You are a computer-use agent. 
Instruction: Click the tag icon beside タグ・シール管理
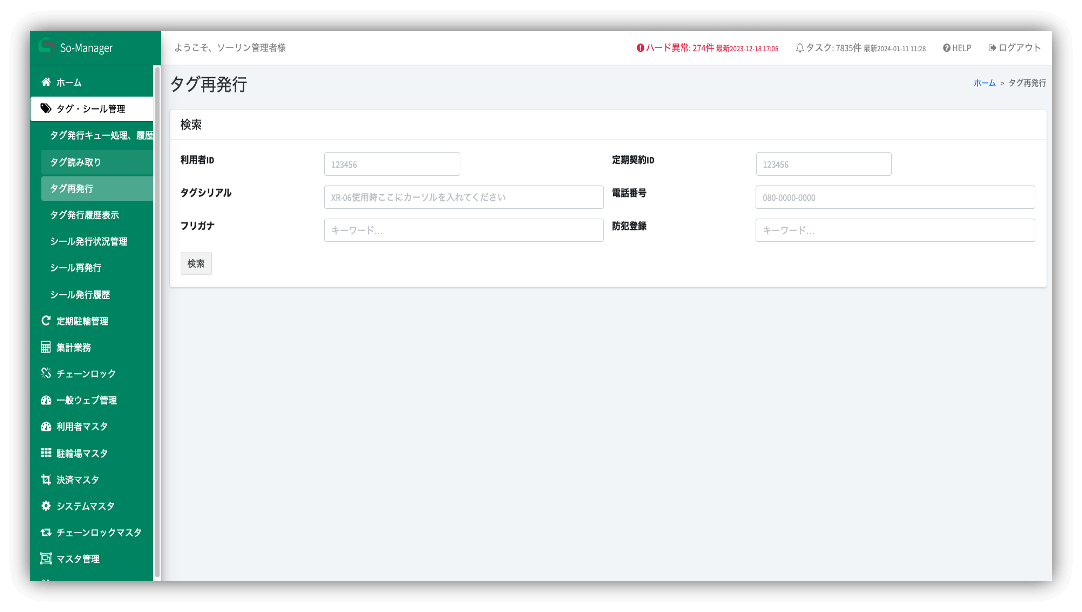click(x=46, y=108)
